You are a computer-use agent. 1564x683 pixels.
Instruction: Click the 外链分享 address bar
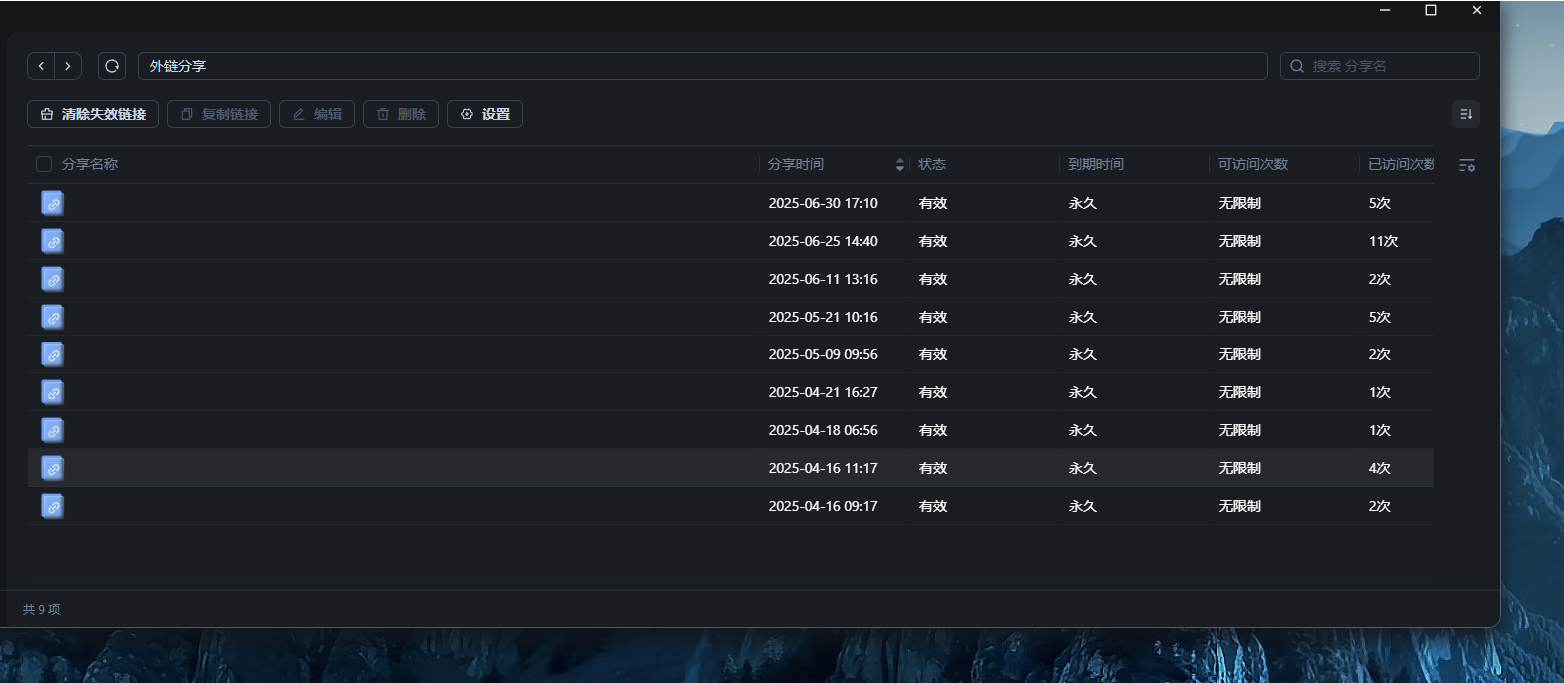click(x=703, y=66)
